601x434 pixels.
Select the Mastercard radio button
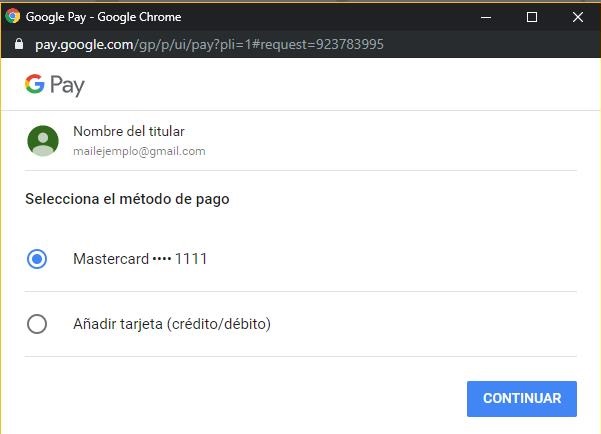click(37, 259)
